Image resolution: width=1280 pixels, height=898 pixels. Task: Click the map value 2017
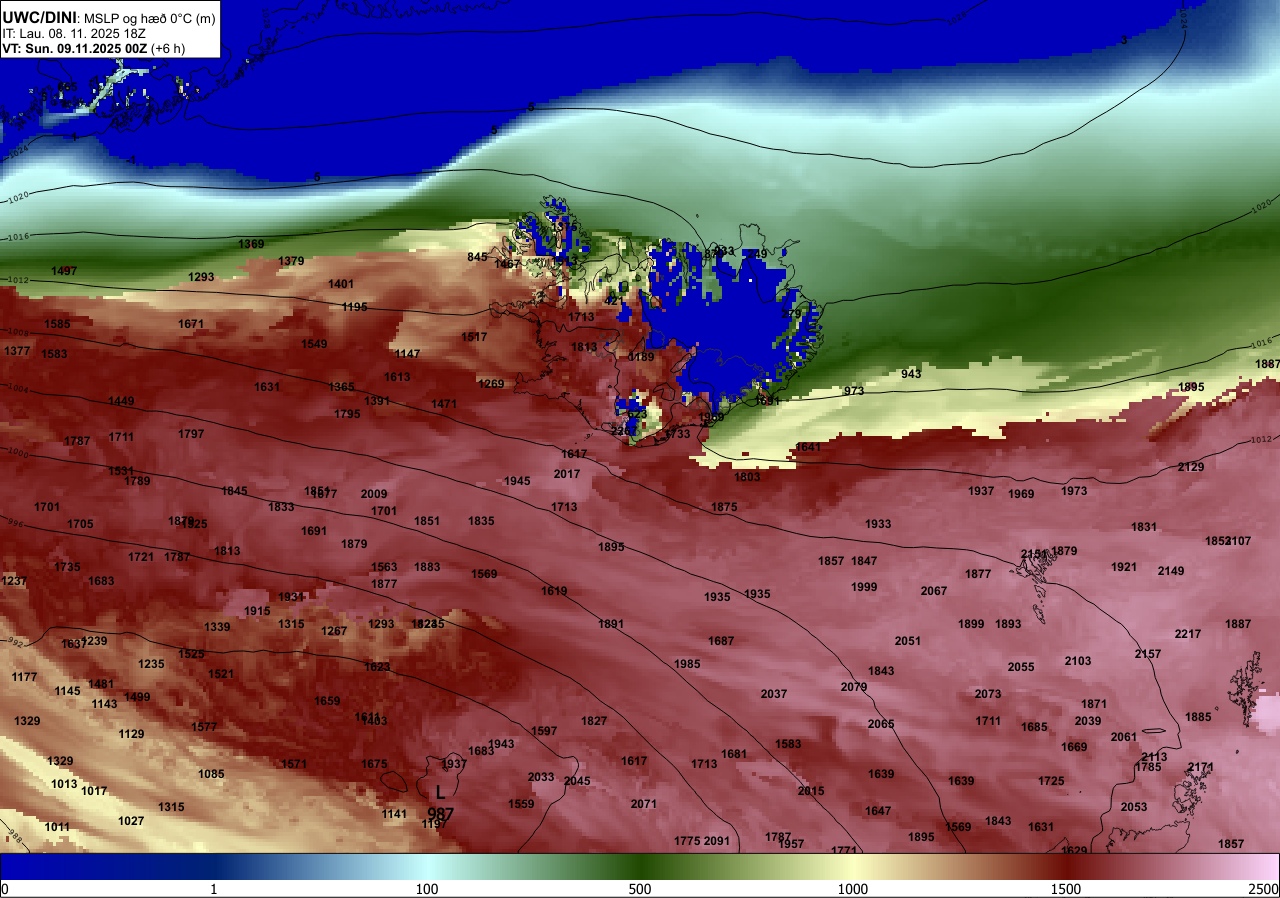click(x=567, y=474)
